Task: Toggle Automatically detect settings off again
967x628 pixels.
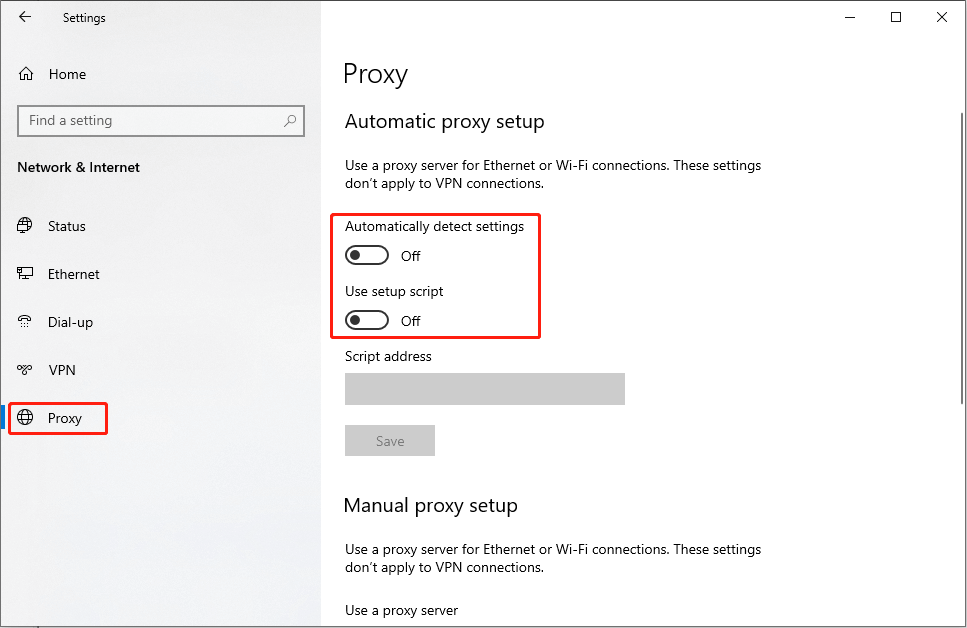Action: coord(367,255)
